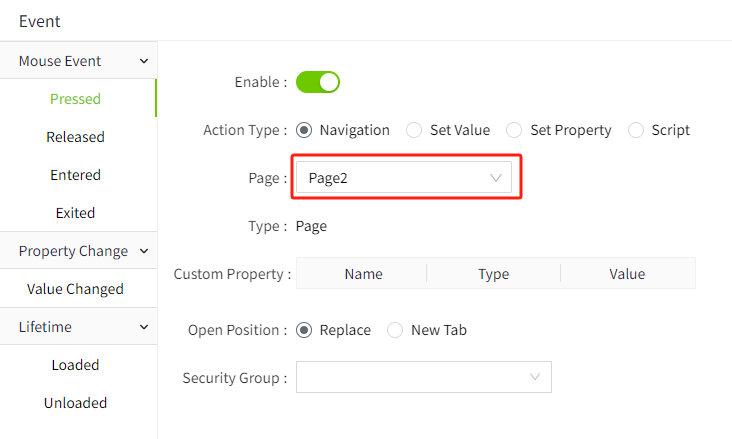Collapse the Mouse Event section
Viewport: 732px width, 439px height.
pos(145,61)
